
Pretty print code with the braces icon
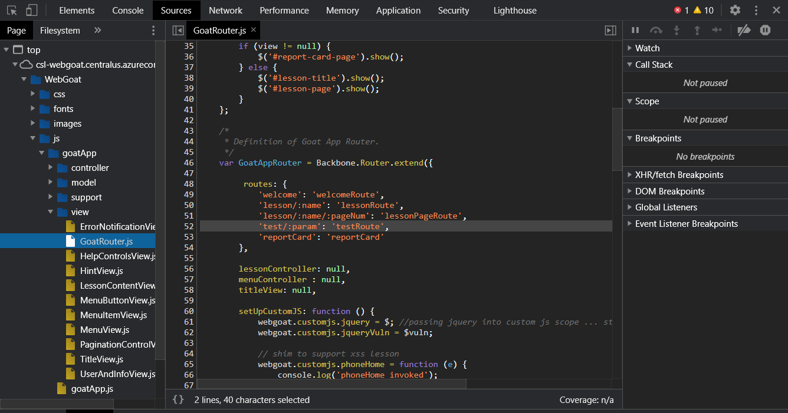click(178, 400)
